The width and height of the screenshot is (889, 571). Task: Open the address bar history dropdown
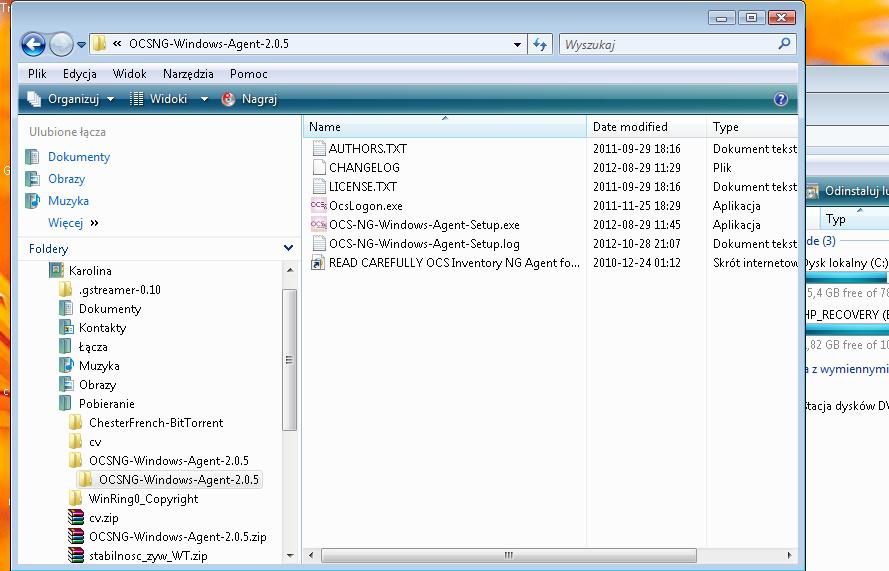point(517,44)
